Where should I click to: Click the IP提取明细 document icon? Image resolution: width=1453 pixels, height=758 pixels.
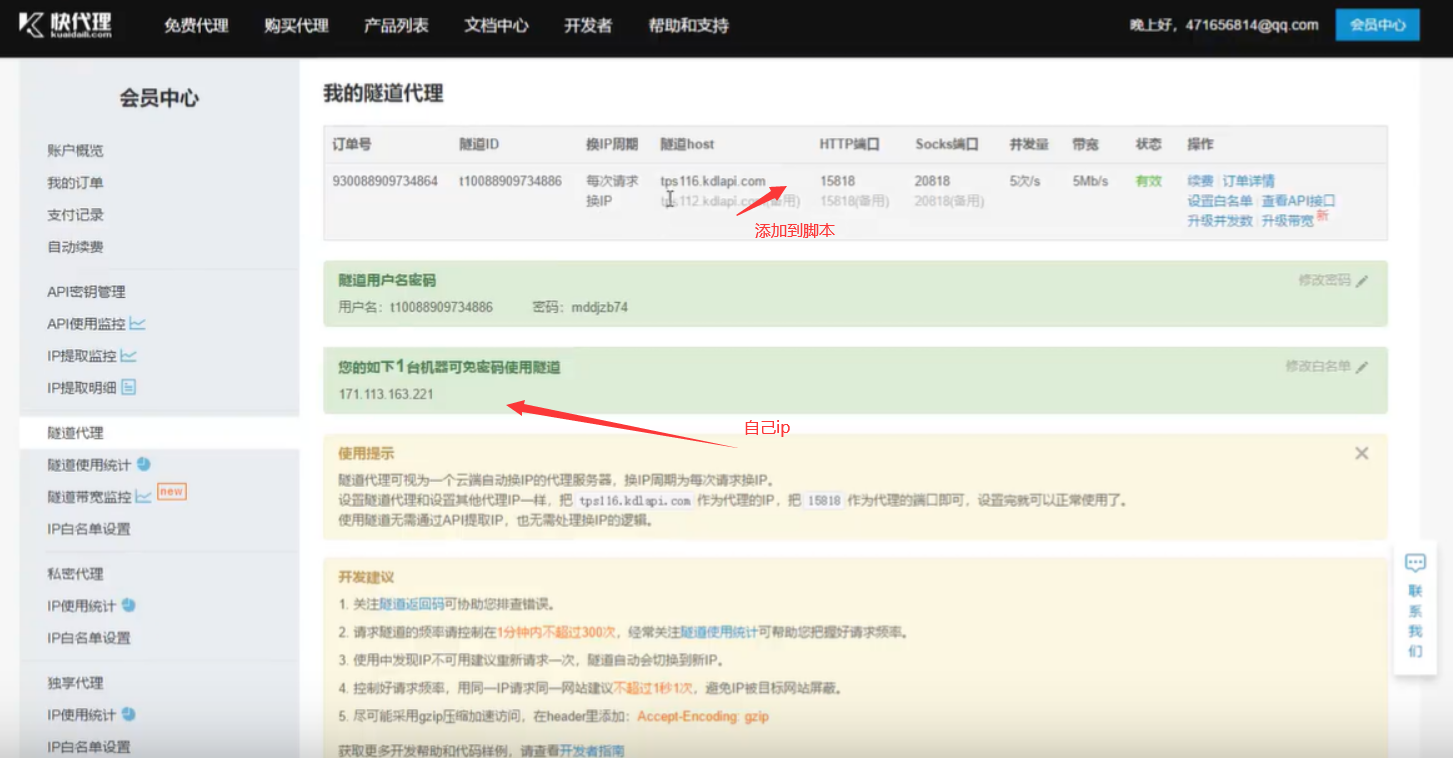[129, 387]
